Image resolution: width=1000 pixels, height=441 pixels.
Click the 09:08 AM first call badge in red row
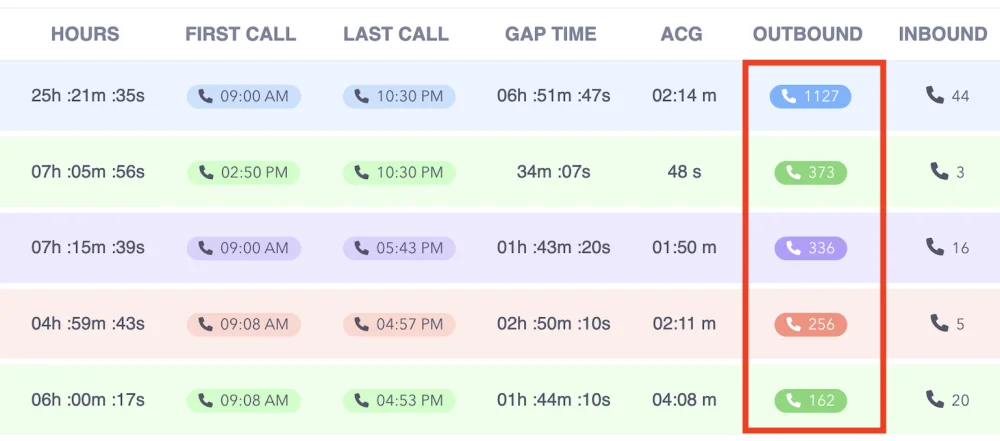pos(243,324)
